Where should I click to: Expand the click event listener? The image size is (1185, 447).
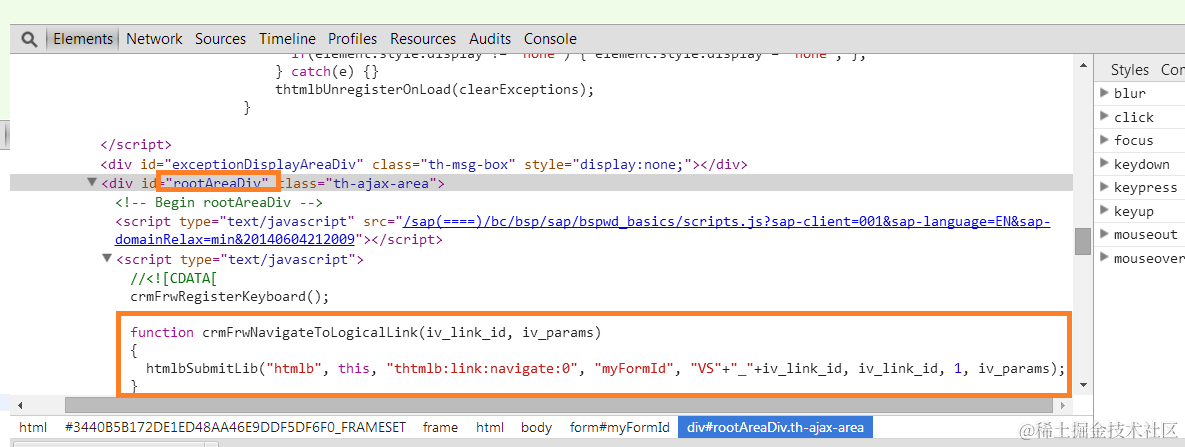point(1105,116)
